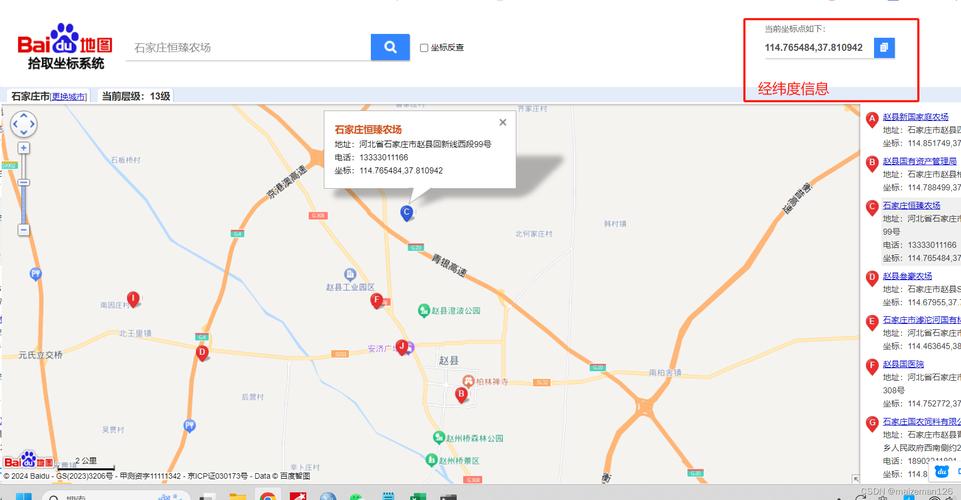
Task: Open the 更换城市 link
Action: coord(68,97)
